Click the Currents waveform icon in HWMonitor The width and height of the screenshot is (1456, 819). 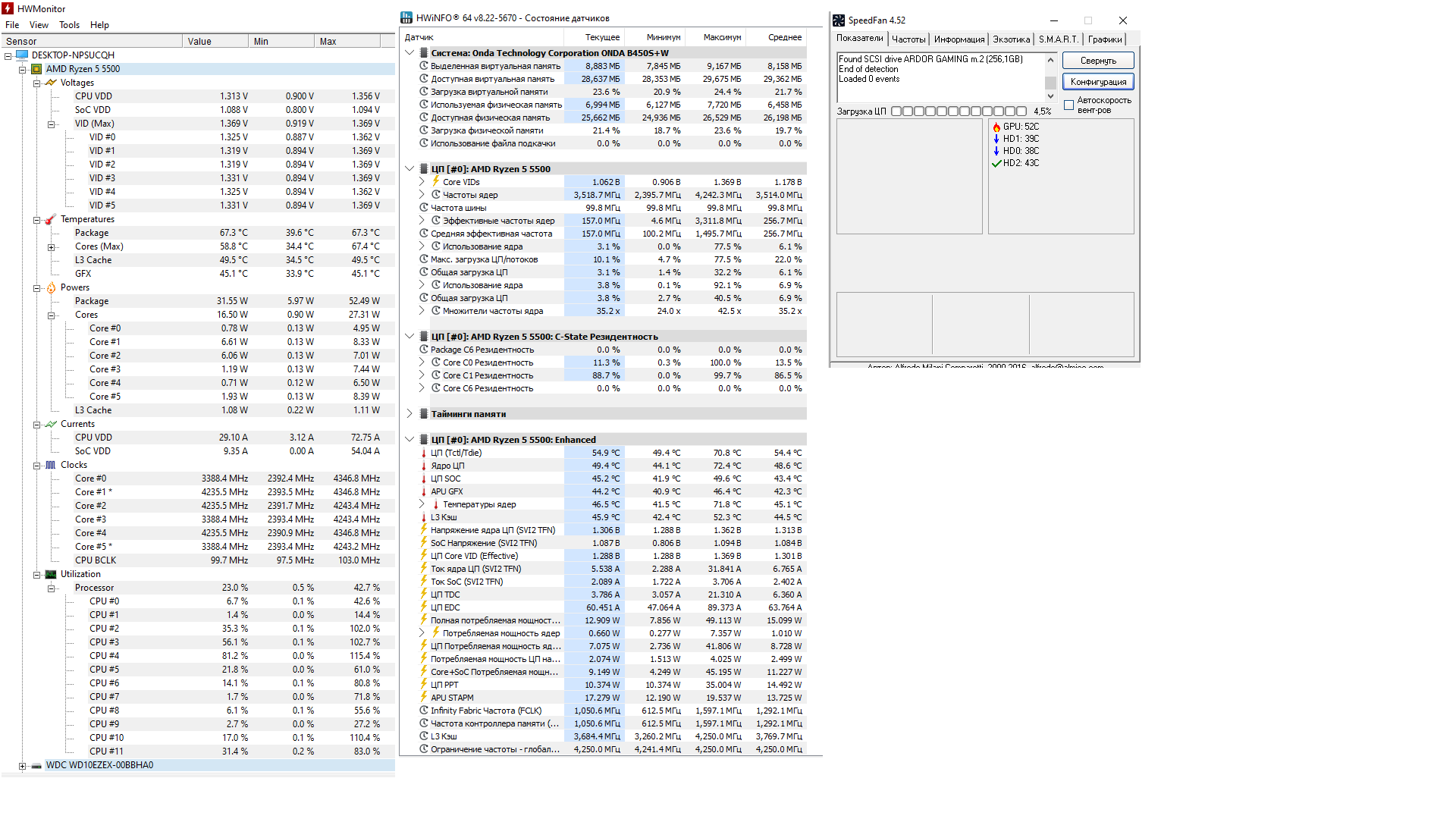tap(51, 424)
